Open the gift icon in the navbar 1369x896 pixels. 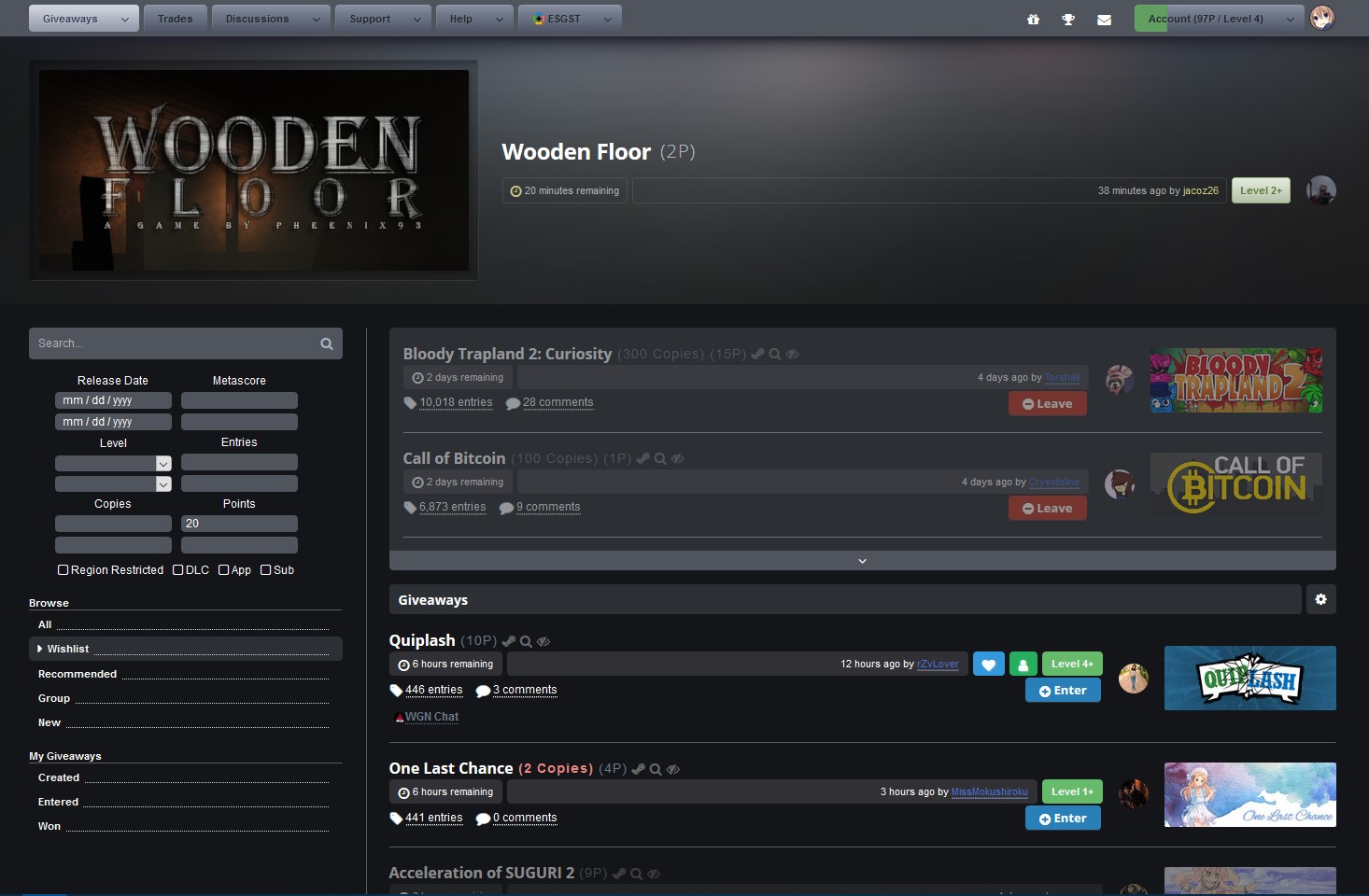[x=1034, y=18]
